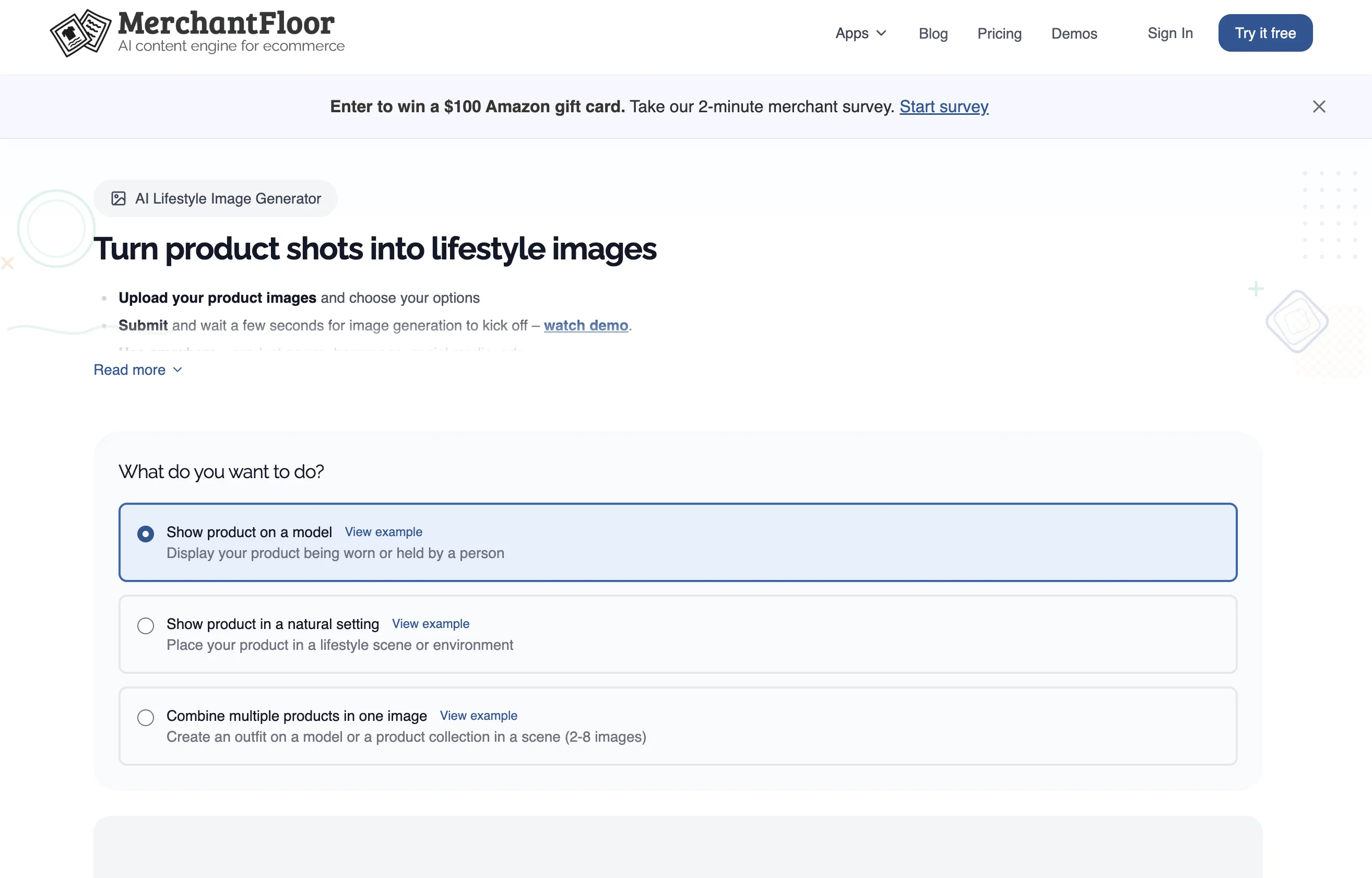Click heading Turn product shots into lifestyle images
Image resolution: width=1372 pixels, height=878 pixels.
375,249
